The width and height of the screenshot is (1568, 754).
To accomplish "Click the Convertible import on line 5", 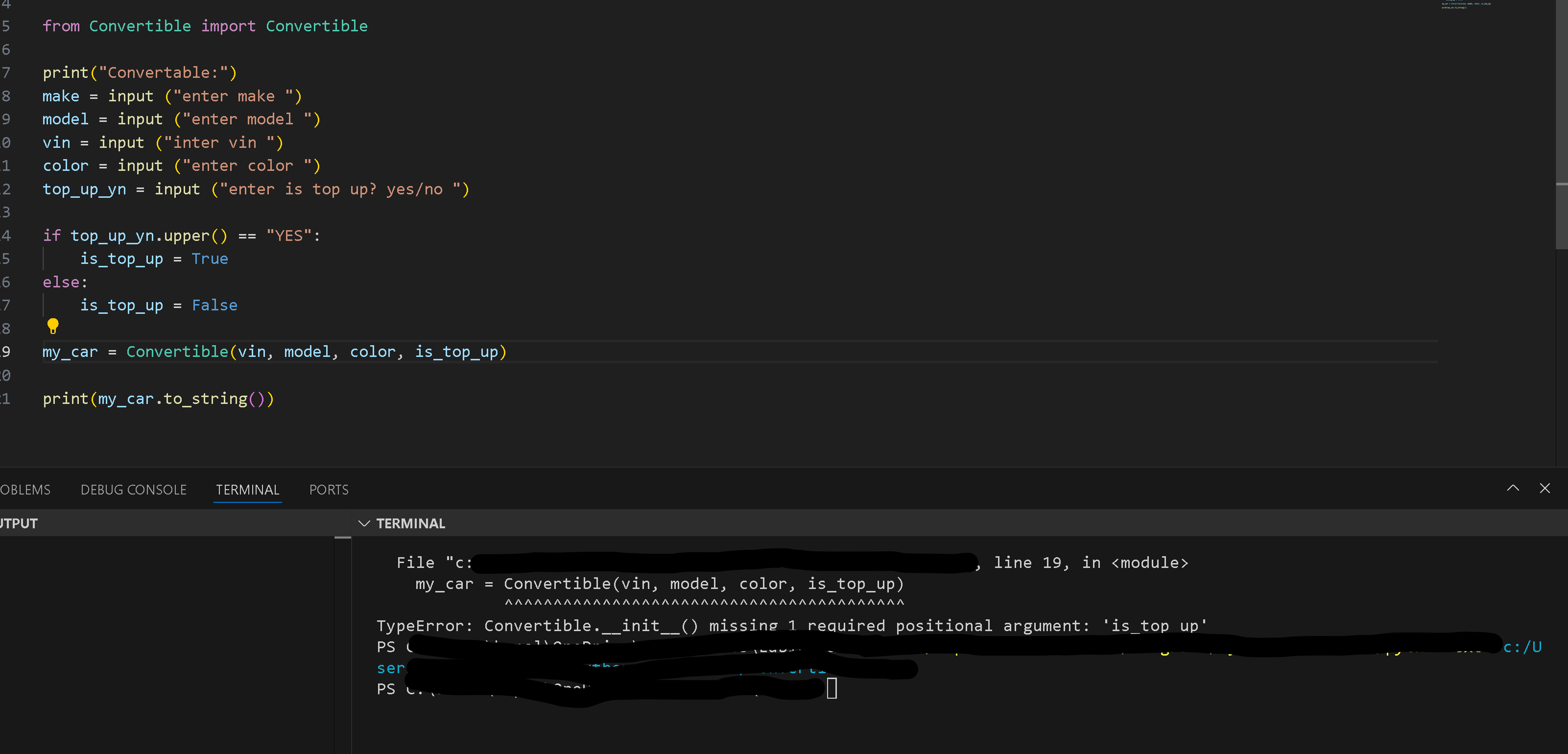I will (316, 25).
